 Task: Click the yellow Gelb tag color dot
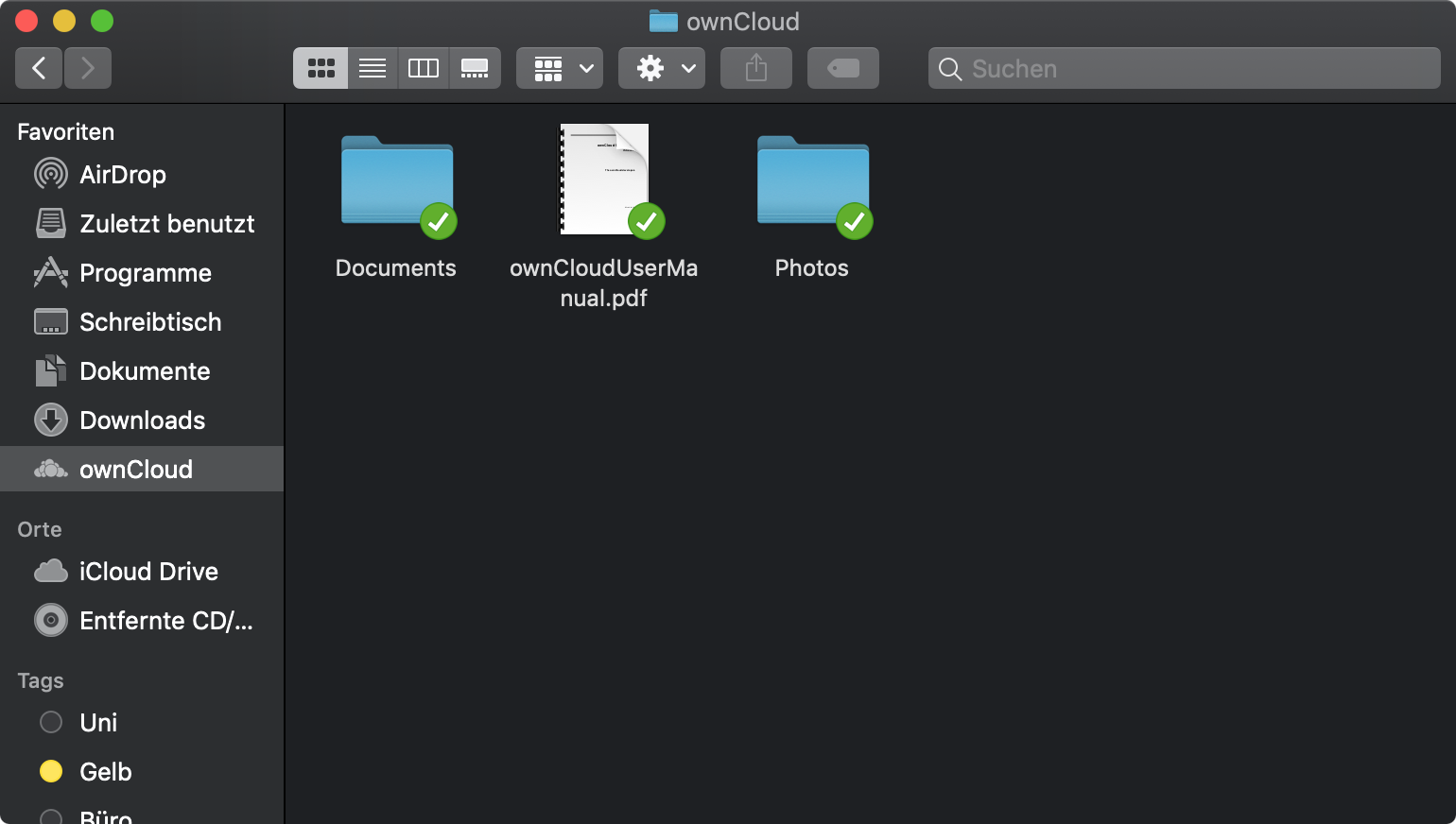51,771
